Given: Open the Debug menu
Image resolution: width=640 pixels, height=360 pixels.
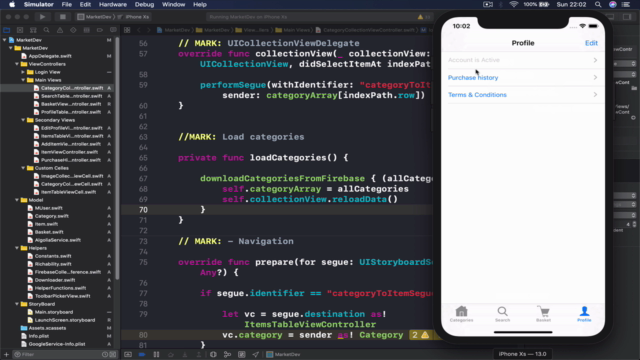Looking at the screenshot, I should [144, 4].
